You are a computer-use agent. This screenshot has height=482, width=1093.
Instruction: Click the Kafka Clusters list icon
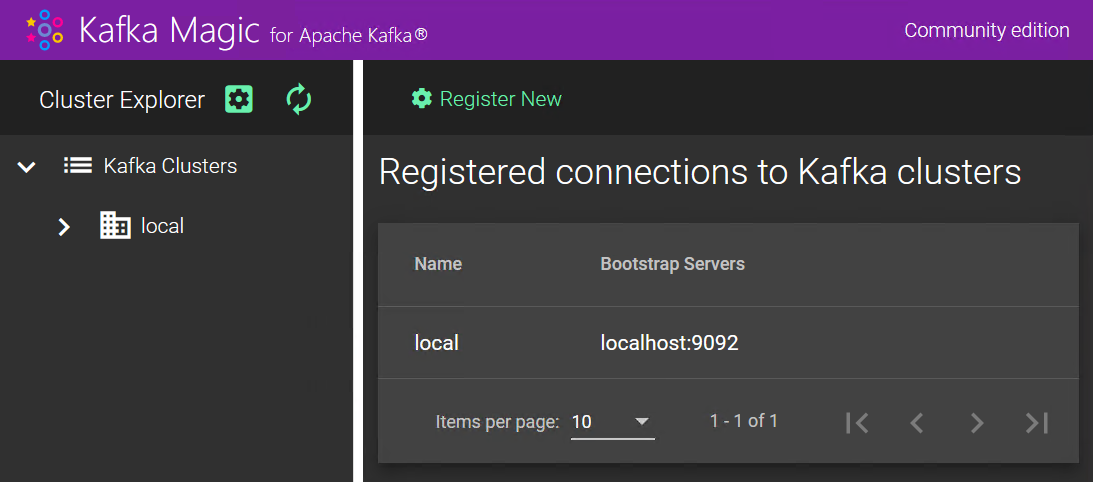pos(77,166)
